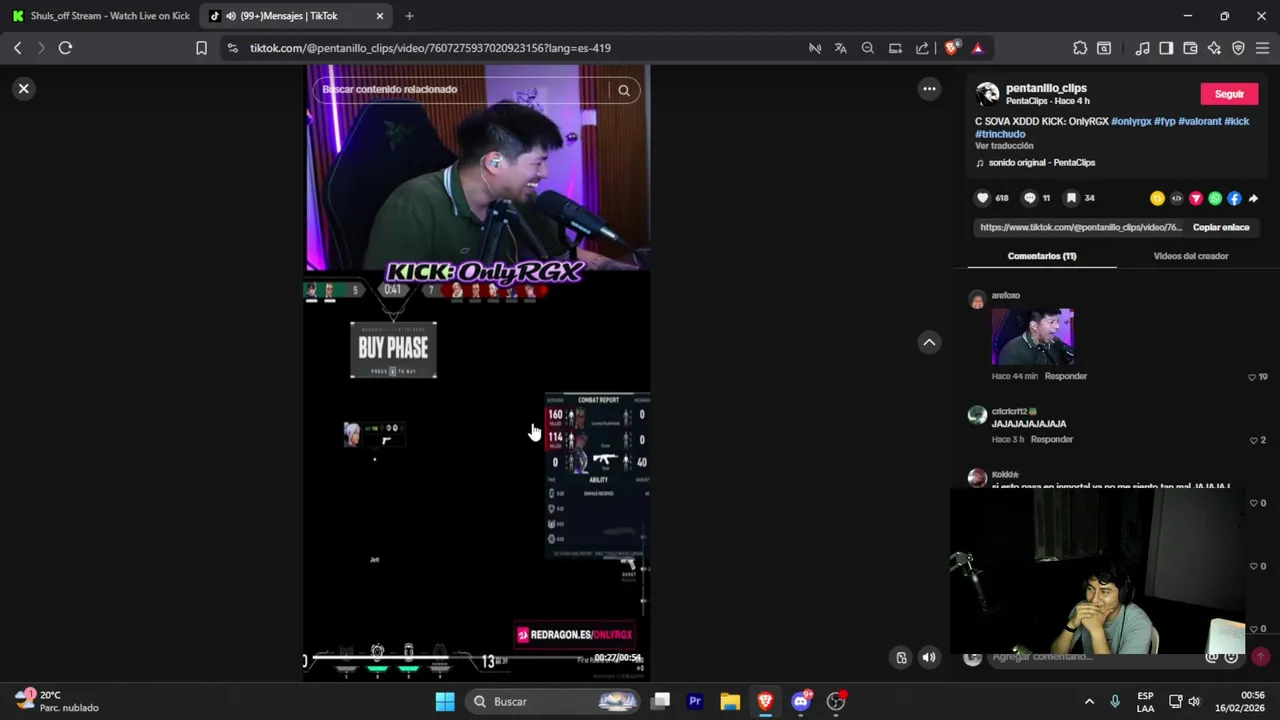Open the #trinchudo hashtag
This screenshot has width=1280, height=720.
pyautogui.click(x=1000, y=134)
